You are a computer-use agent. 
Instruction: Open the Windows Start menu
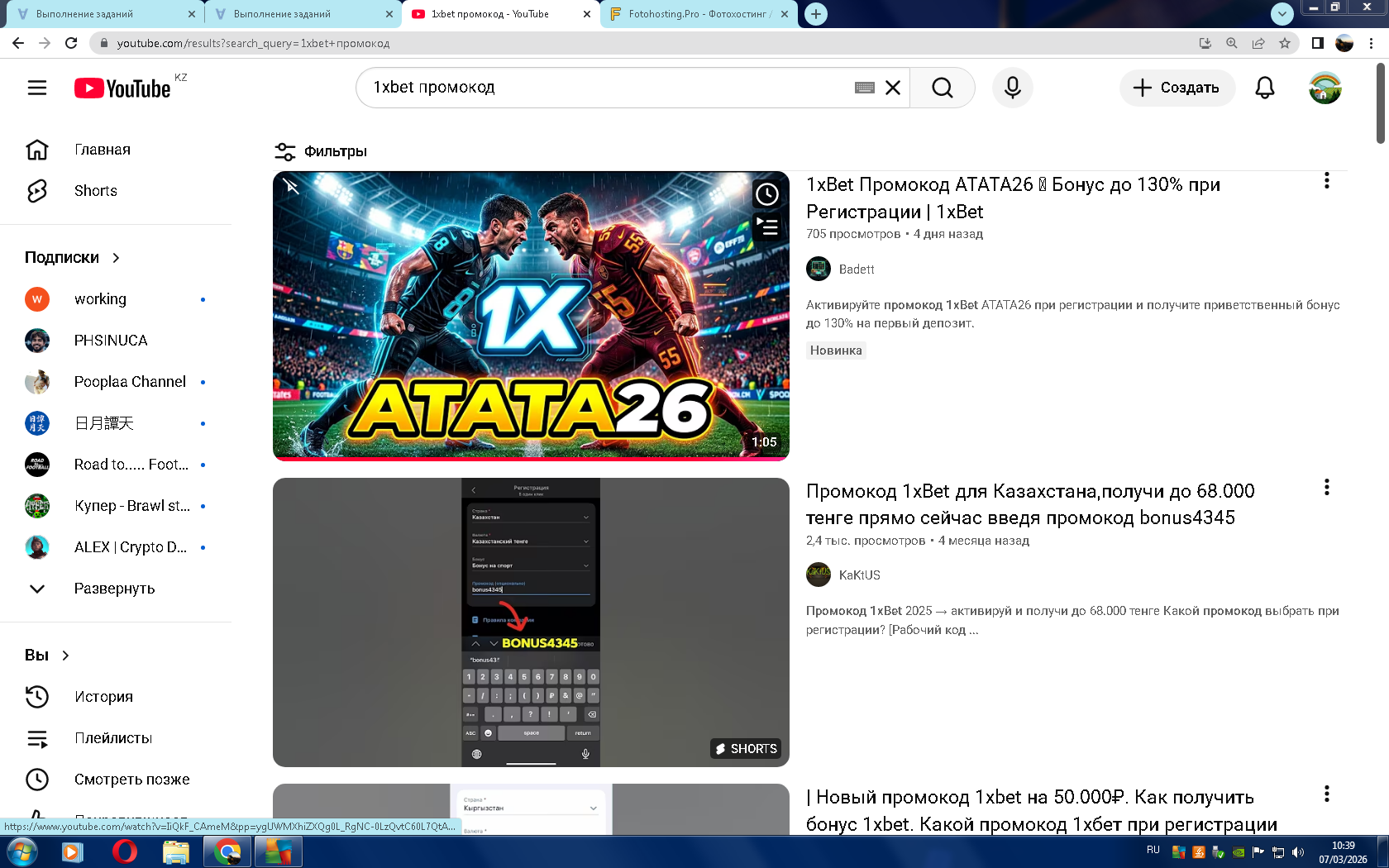click(x=21, y=851)
